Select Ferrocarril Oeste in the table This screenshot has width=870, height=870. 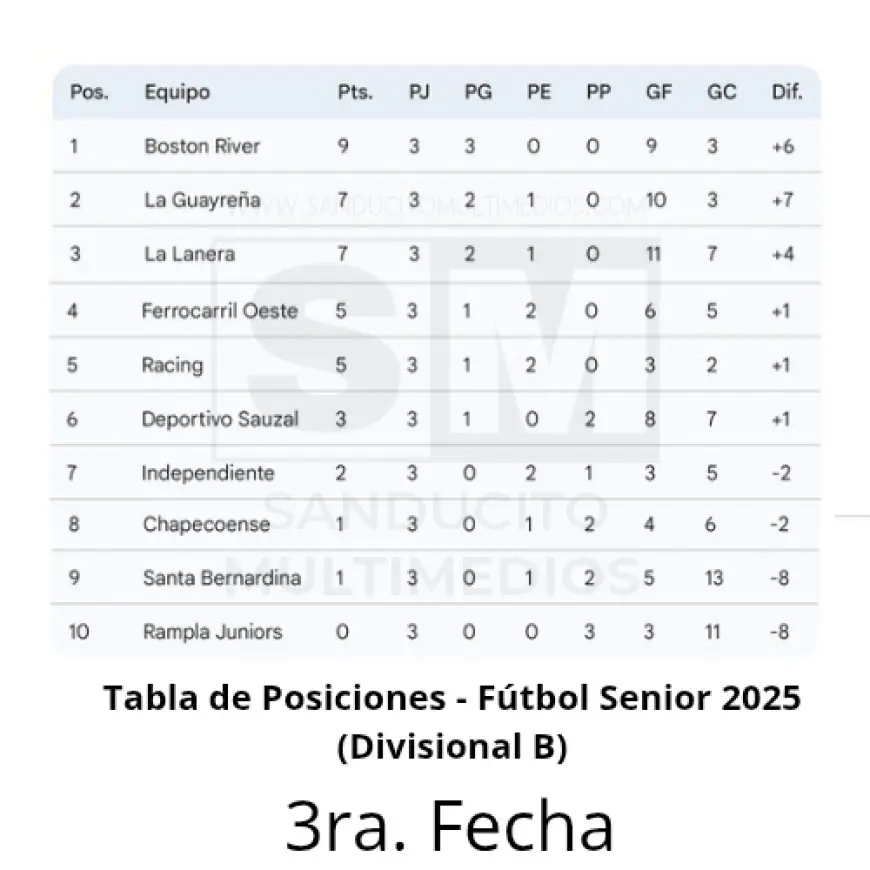tap(220, 311)
